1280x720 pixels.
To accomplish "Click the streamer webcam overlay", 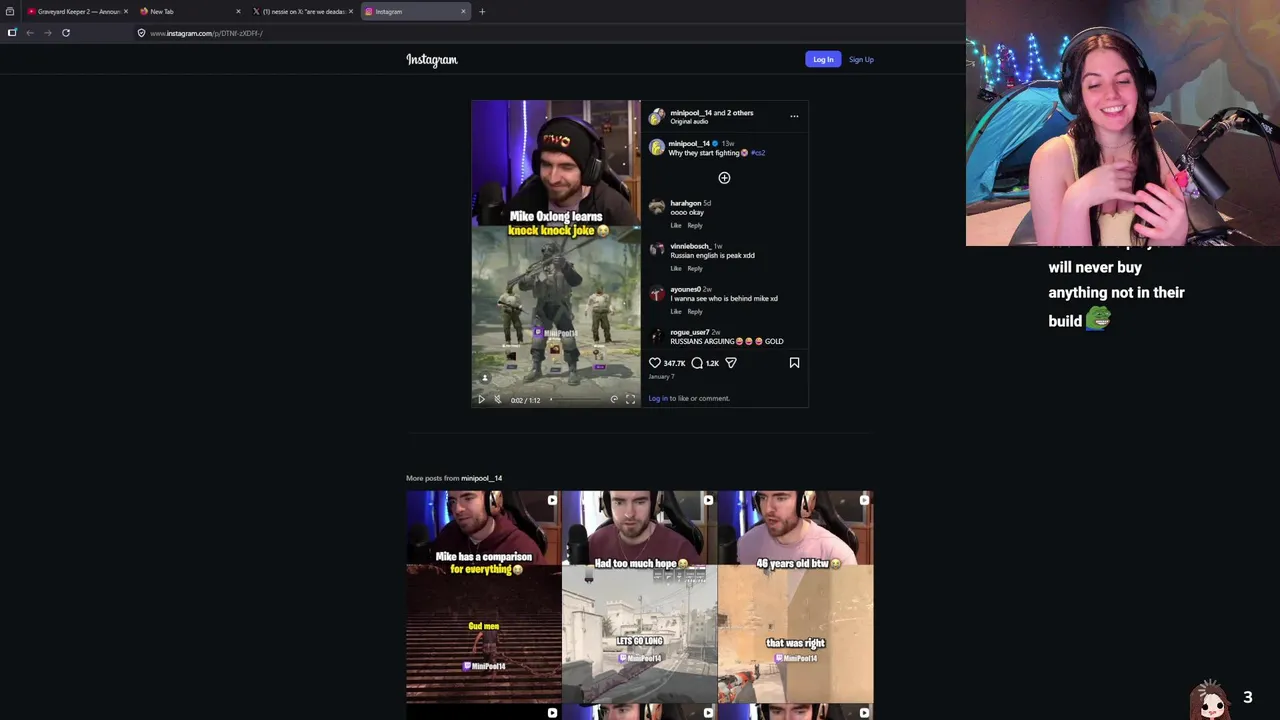I will 1123,123.
